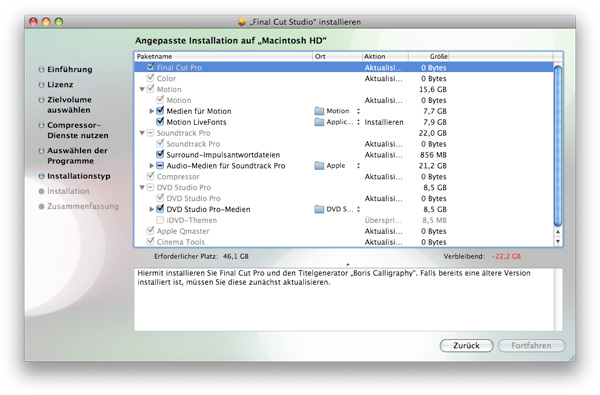Go to Compressor-Dienste nutzen step

click(78, 130)
